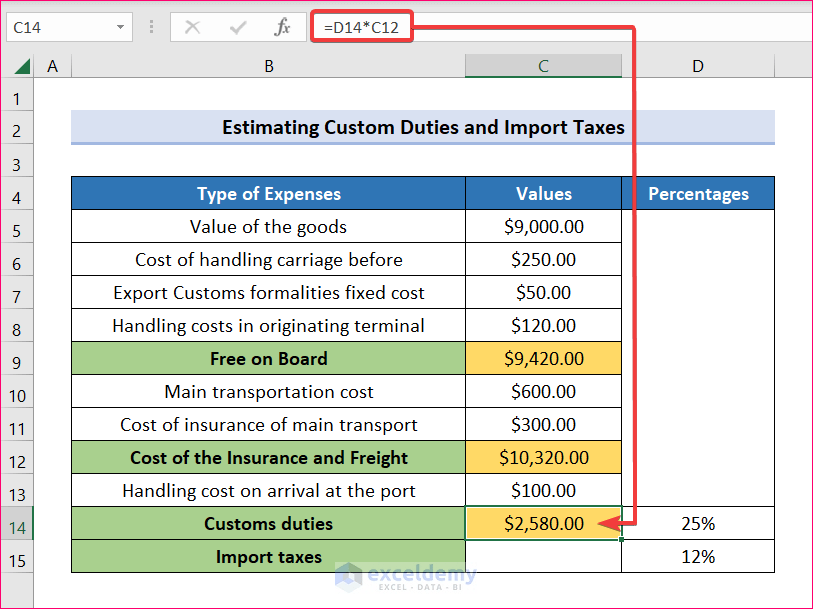Viewport: 813px width, 609px height.
Task: Click the Cancel (X) icon beside formula bar
Action: pyautogui.click(x=192, y=27)
